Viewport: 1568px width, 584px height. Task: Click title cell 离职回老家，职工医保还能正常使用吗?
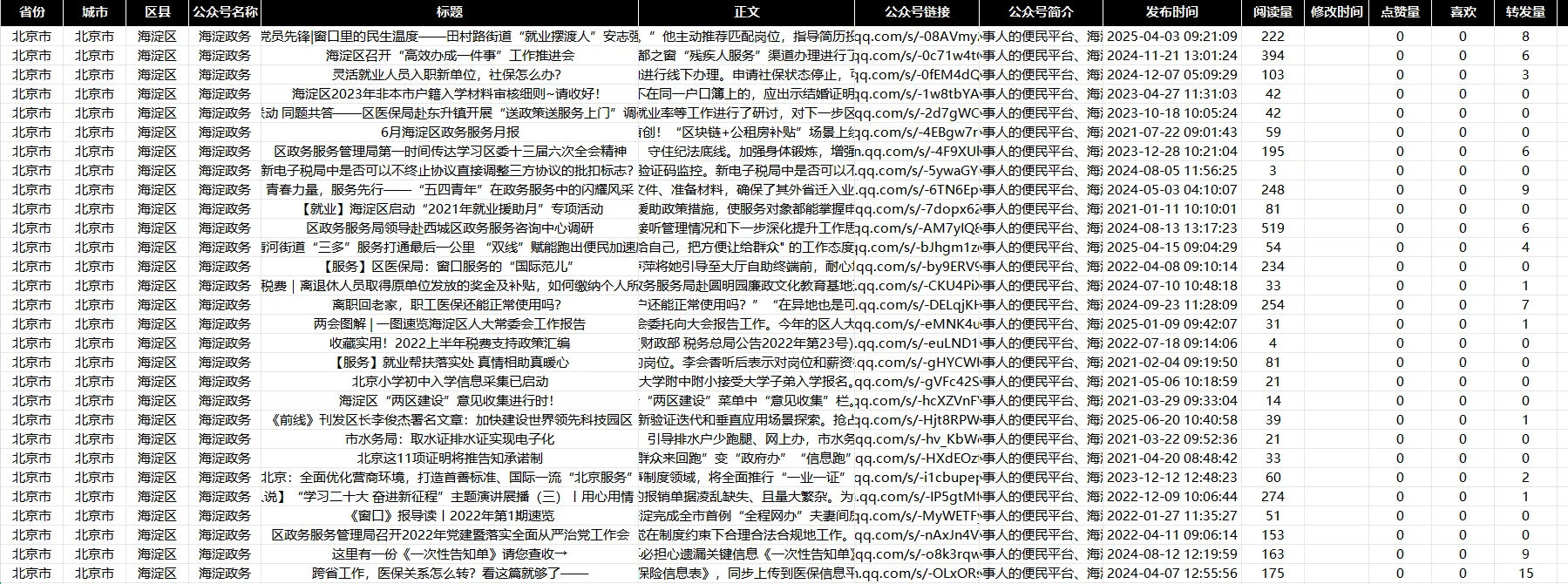click(450, 304)
